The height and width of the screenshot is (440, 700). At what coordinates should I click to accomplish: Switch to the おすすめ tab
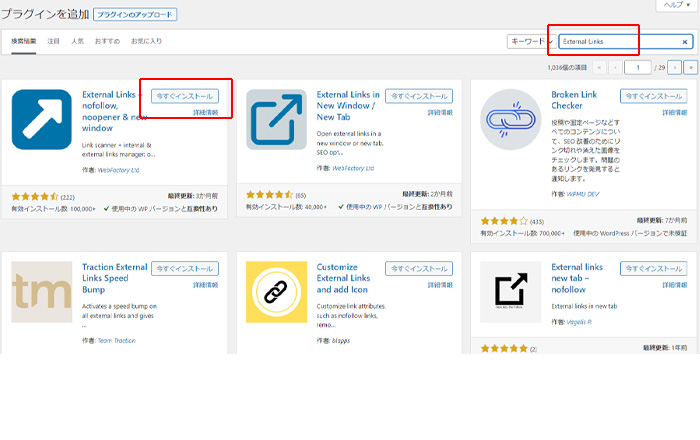point(107,41)
